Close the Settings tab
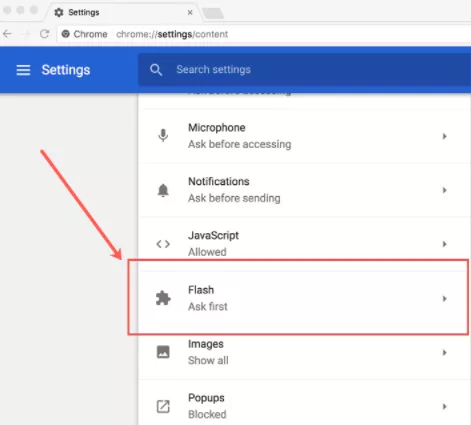The height and width of the screenshot is (425, 471). click(x=190, y=13)
